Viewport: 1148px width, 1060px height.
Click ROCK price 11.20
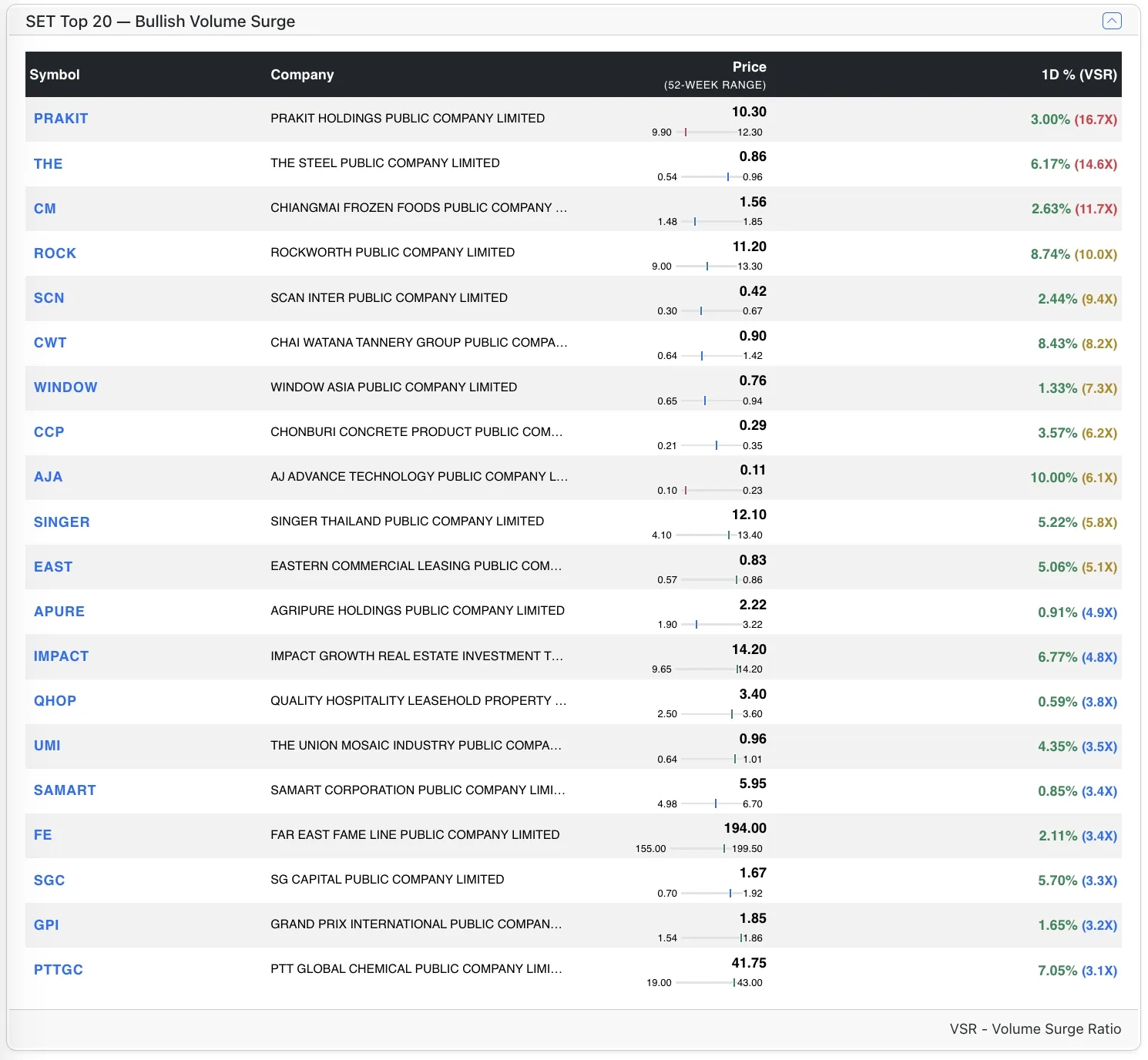pyautogui.click(x=749, y=247)
